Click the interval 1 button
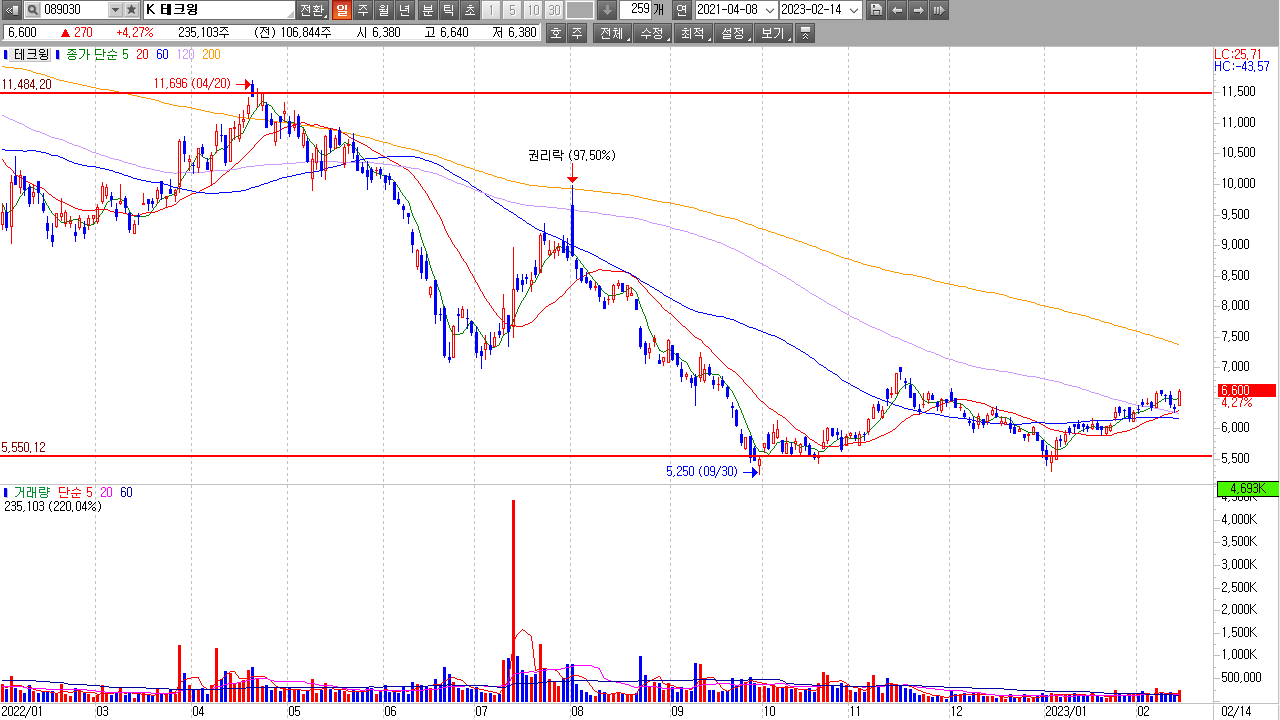 [x=491, y=10]
